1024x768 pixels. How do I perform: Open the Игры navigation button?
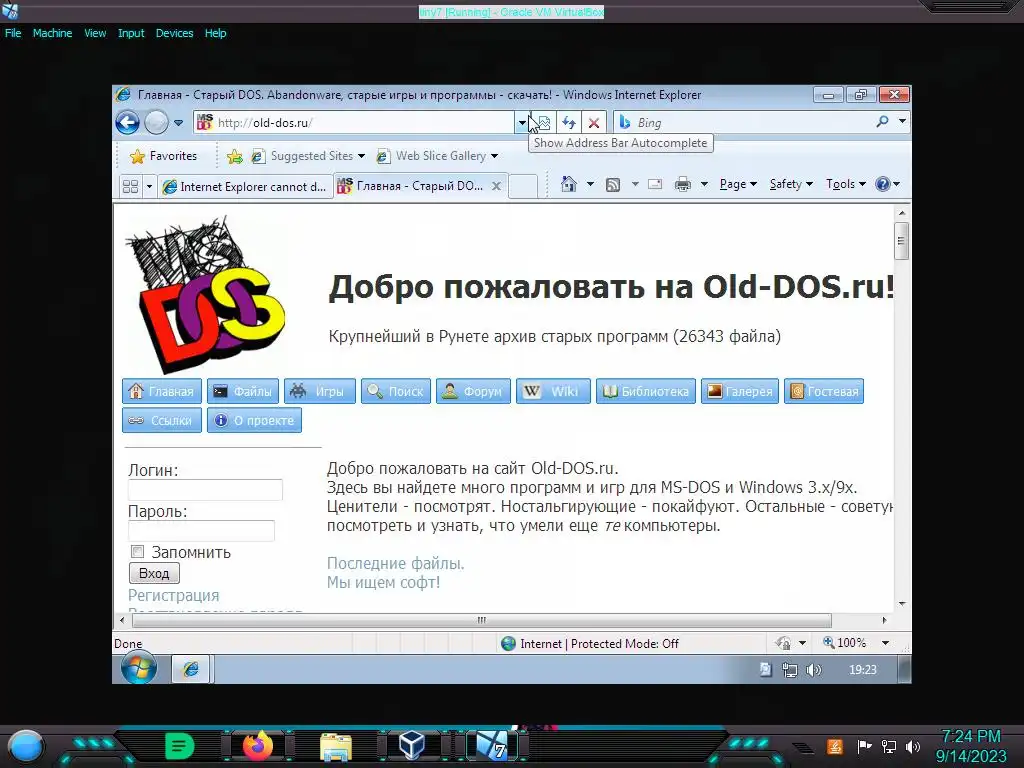320,391
